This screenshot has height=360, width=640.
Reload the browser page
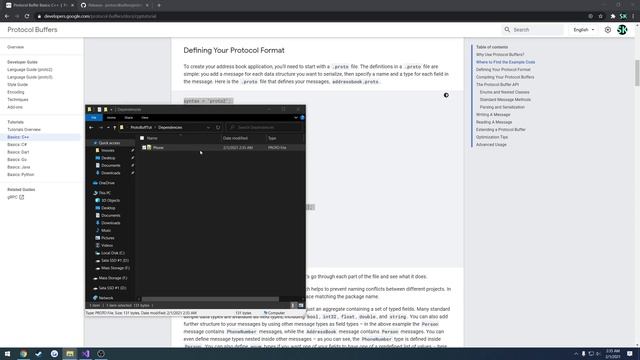click(x=27, y=16)
